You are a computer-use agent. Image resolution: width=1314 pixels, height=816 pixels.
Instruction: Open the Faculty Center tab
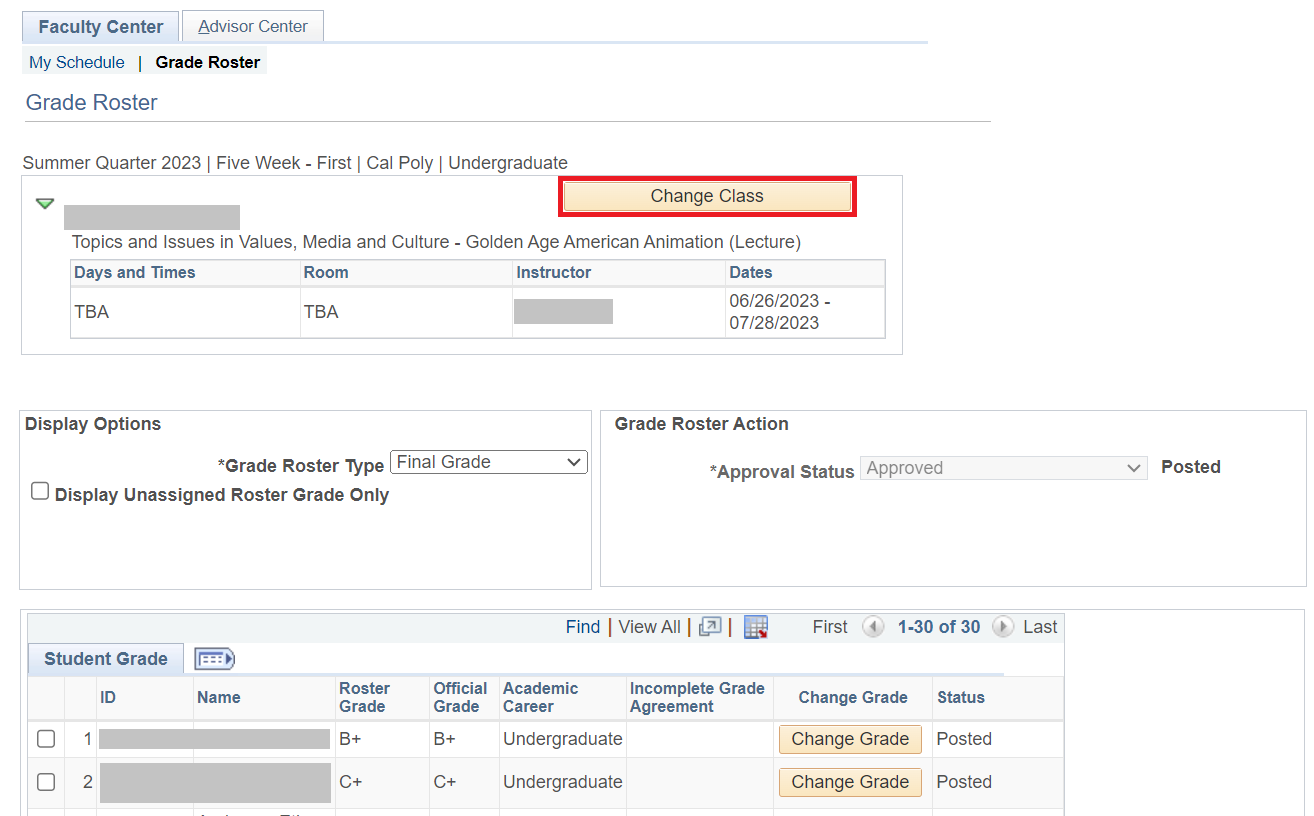pos(100,27)
